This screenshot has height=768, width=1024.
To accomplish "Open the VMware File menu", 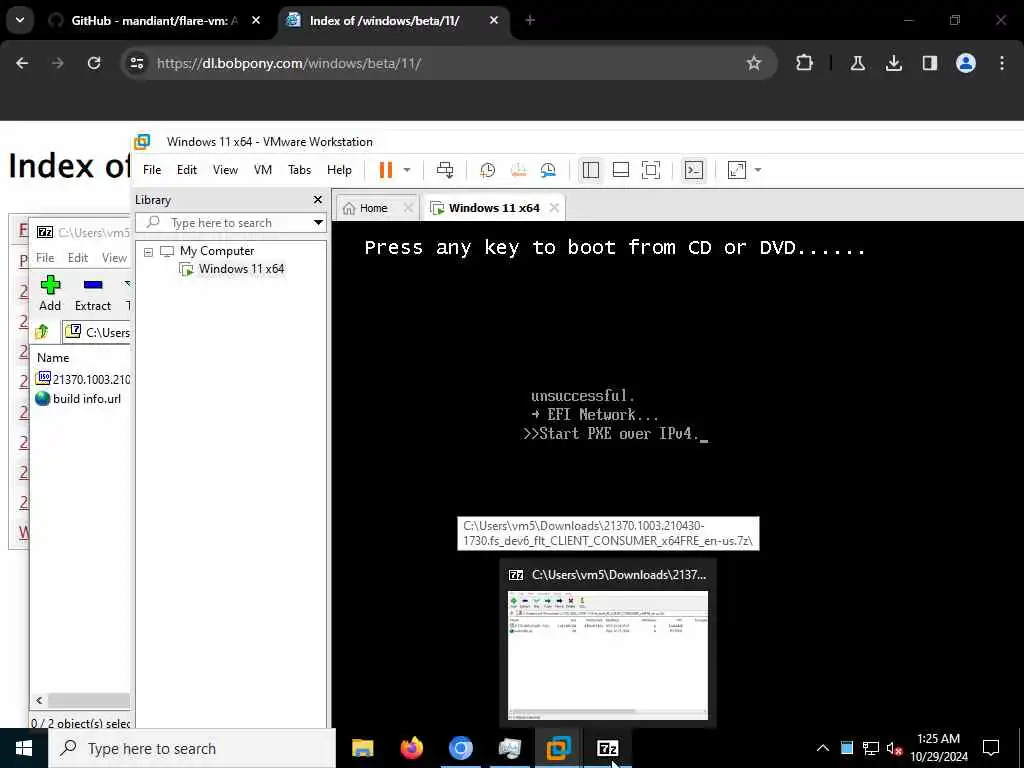I will tap(152, 170).
